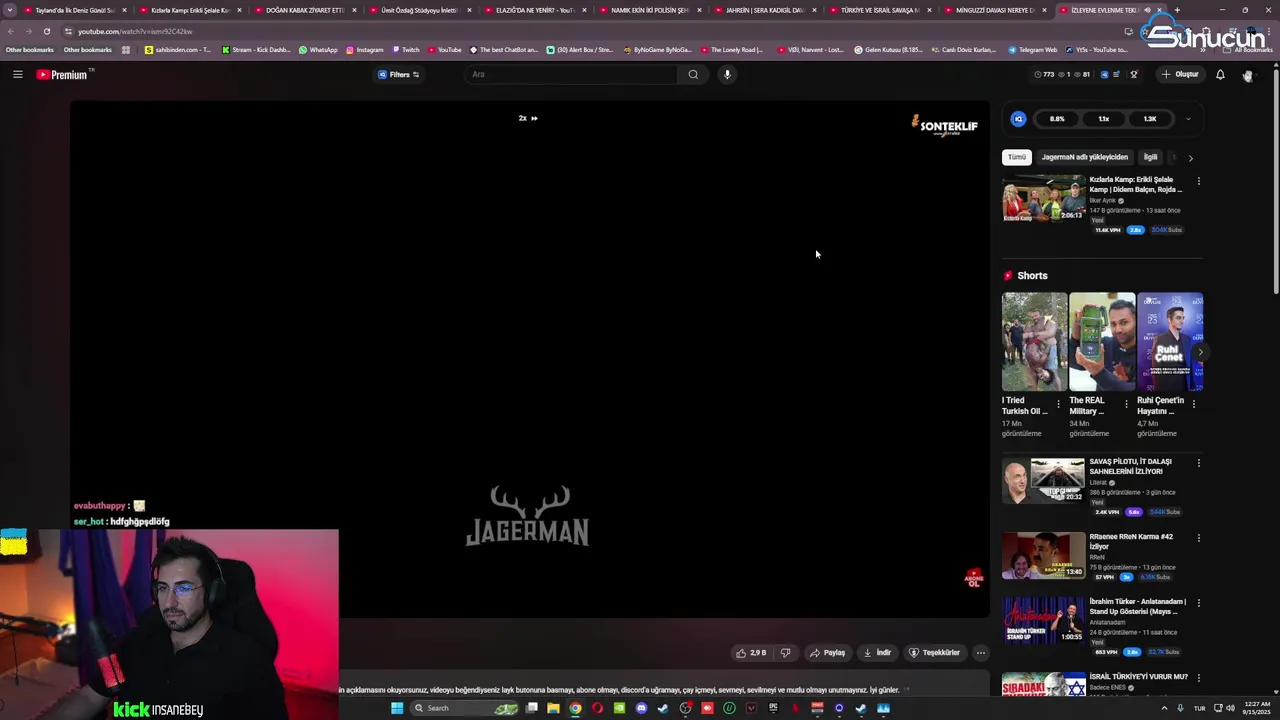
Task: Open Discord from the taskbar
Action: coord(641,708)
